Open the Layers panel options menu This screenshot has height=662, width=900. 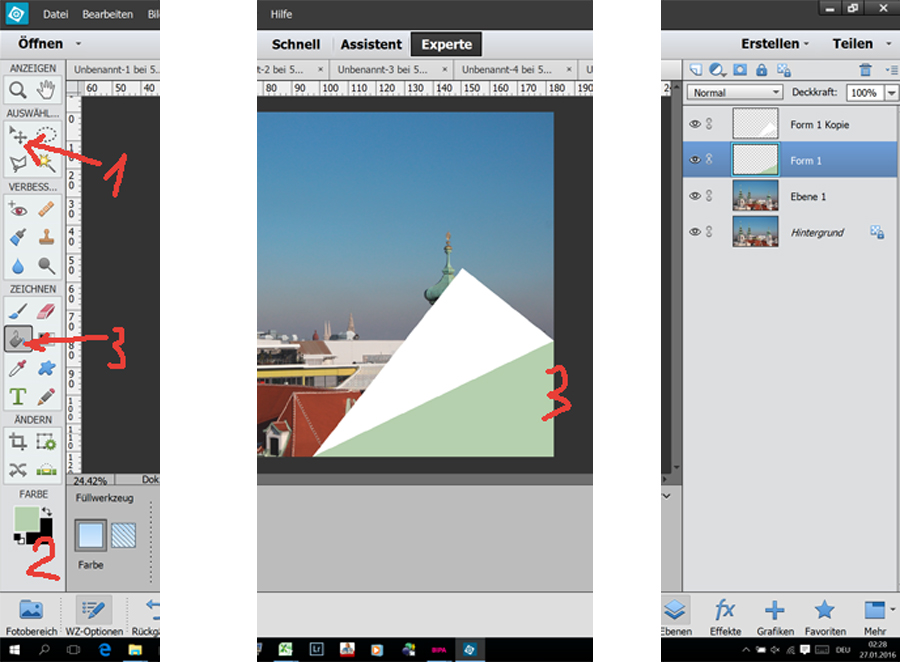[x=891, y=70]
